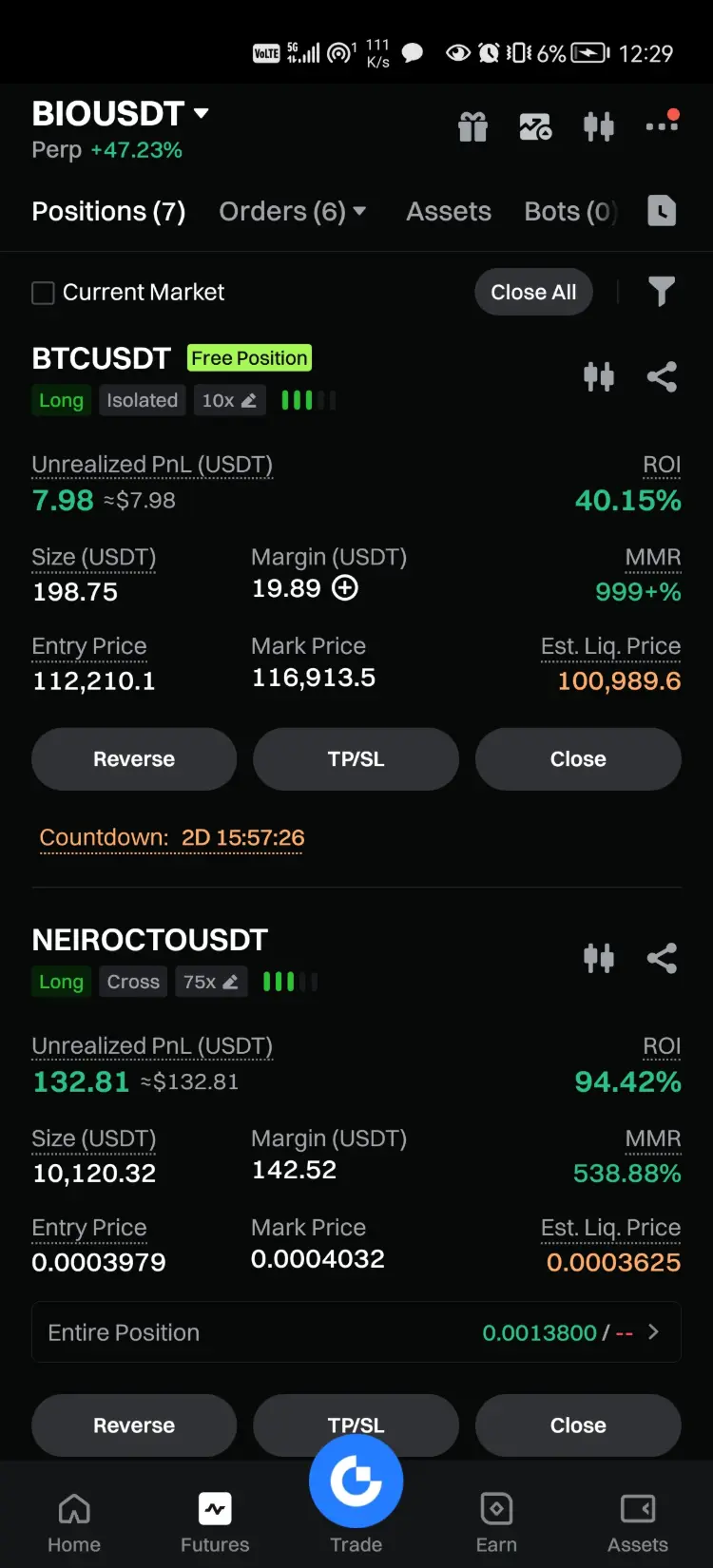The height and width of the screenshot is (1568, 713).
Task: Open the order history document icon
Action: coord(662,210)
